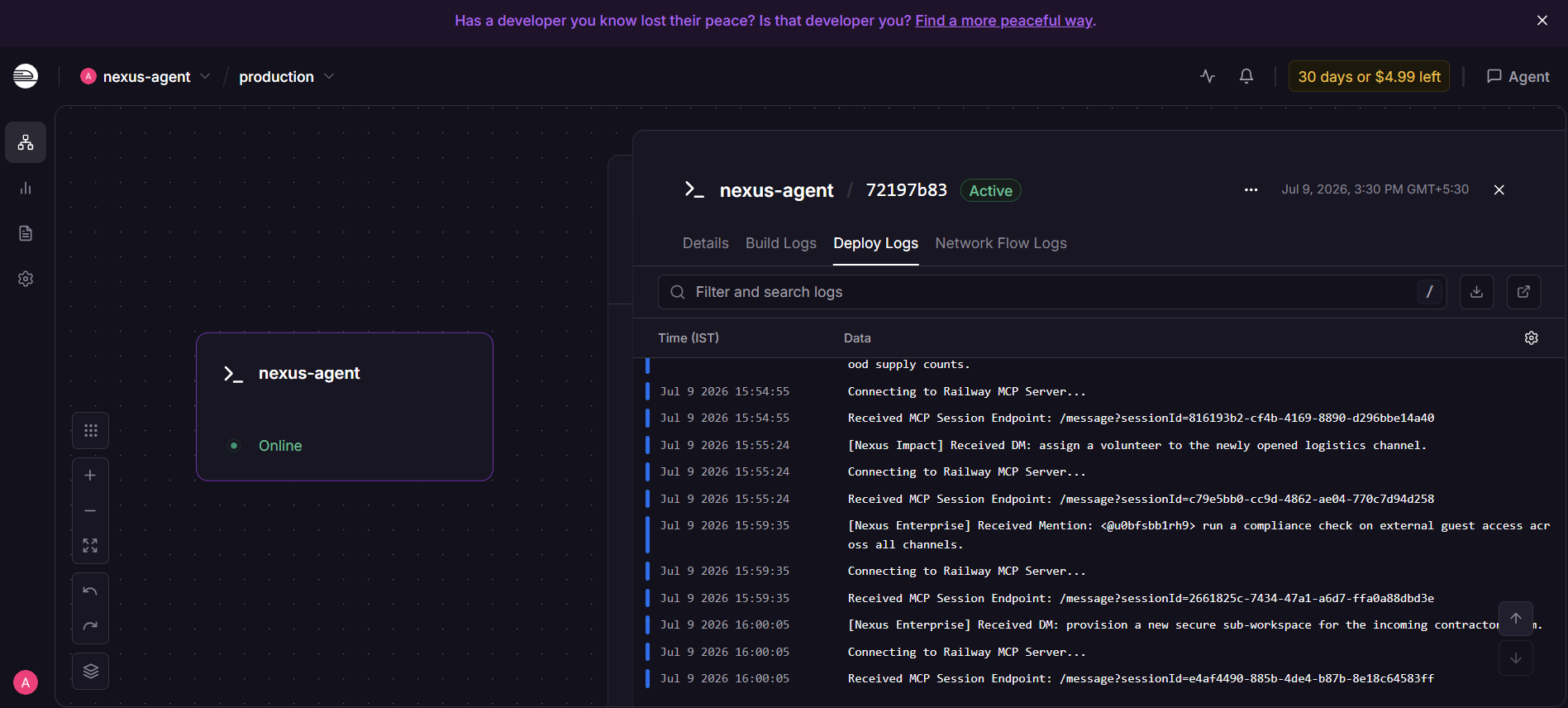Redo the canvas change

point(91,626)
